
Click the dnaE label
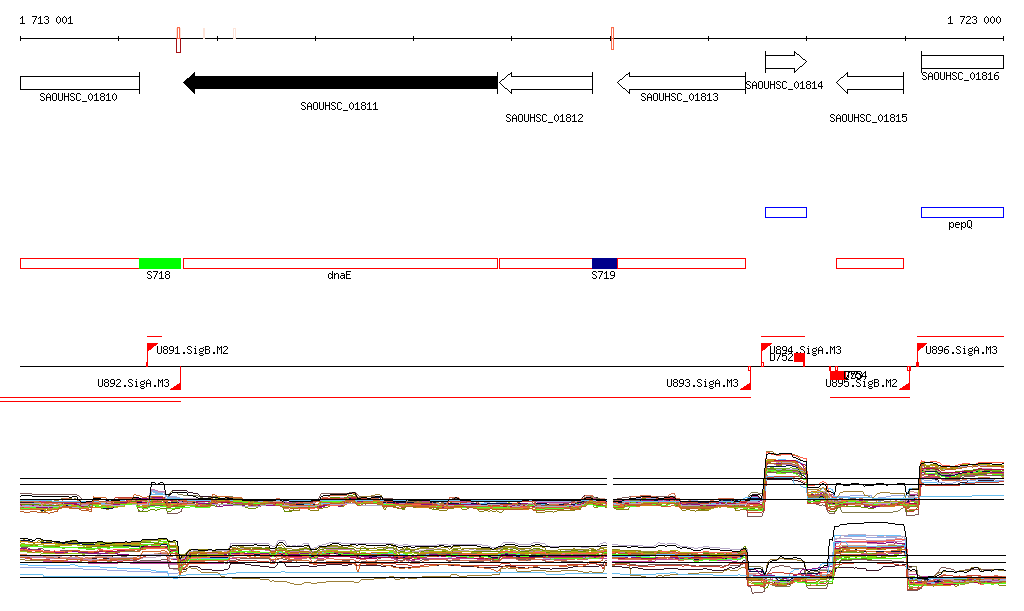339,275
